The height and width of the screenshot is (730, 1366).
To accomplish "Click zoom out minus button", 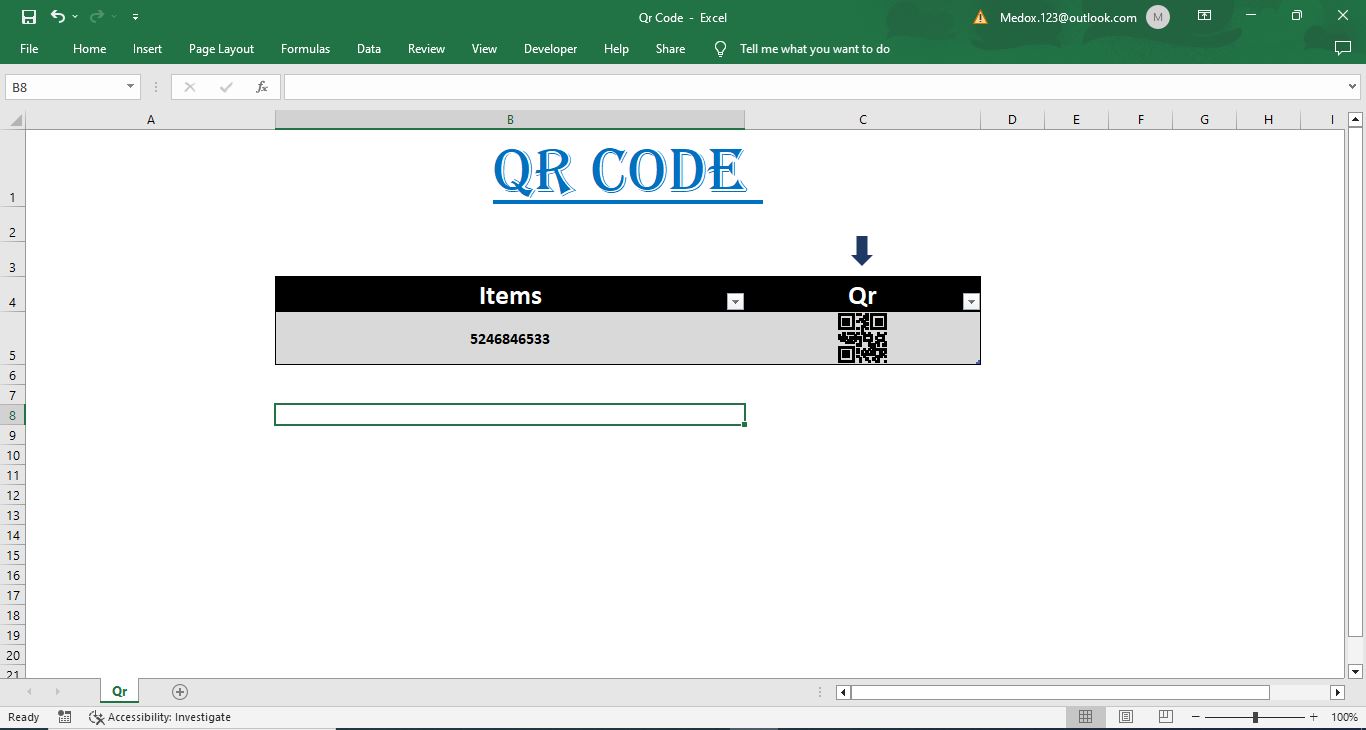I will pyautogui.click(x=1196, y=717).
